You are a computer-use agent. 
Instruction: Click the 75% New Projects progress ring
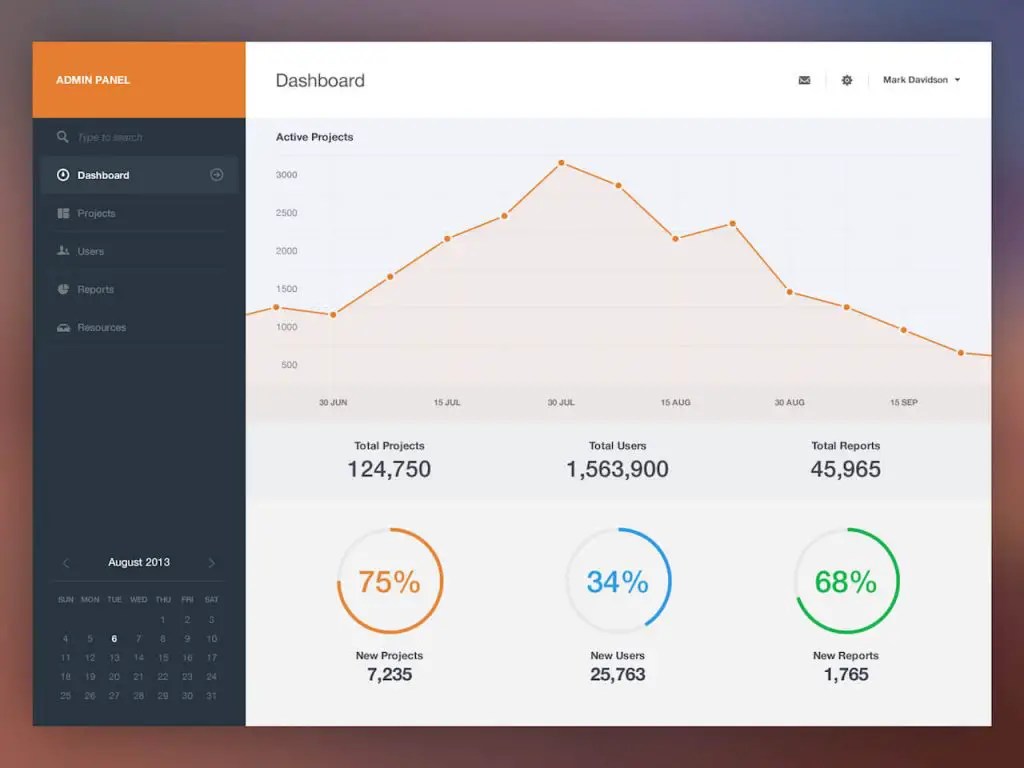tap(389, 581)
